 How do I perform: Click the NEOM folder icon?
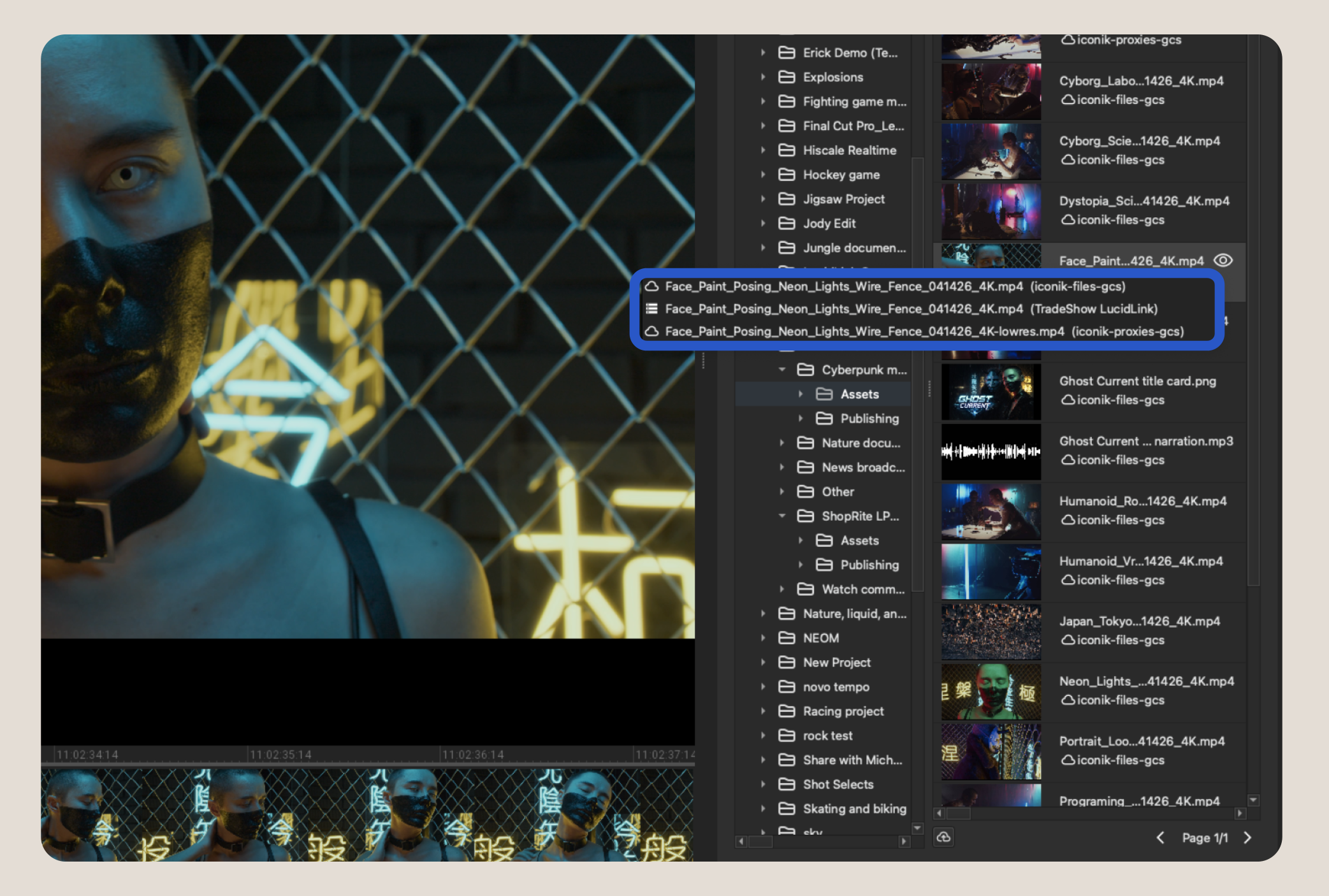pyautogui.click(x=787, y=638)
